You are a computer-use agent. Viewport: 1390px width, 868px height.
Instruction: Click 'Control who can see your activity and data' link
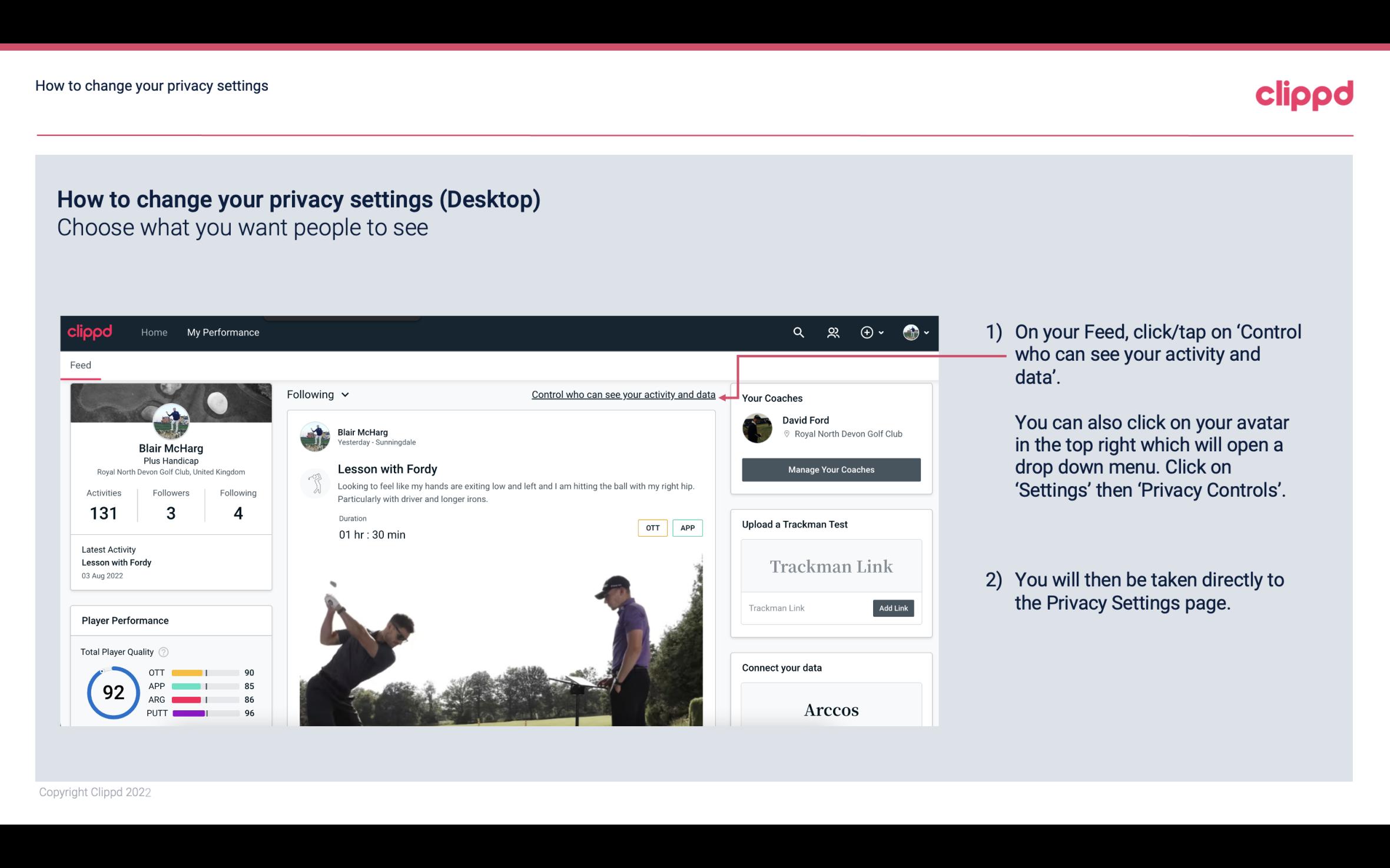623,394
